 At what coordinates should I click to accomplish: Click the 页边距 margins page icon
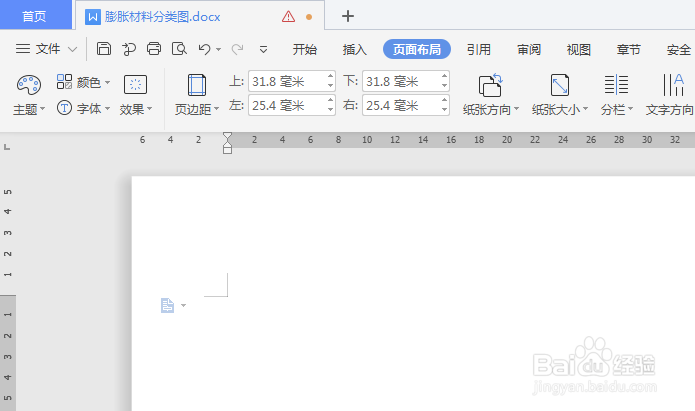click(x=196, y=85)
